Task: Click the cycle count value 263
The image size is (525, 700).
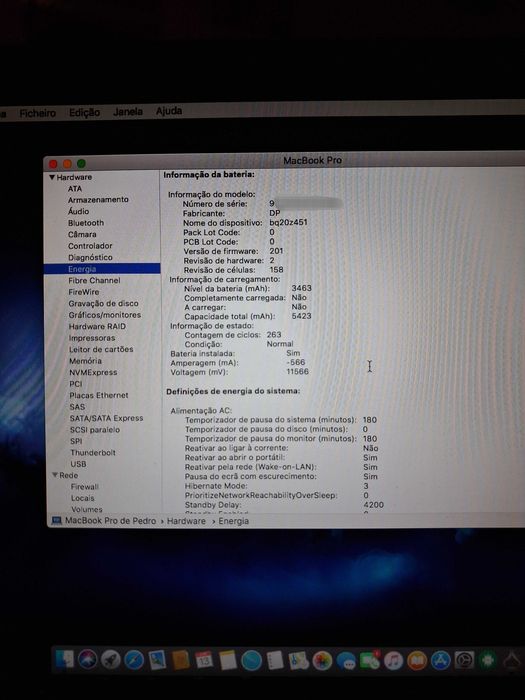Action: tap(274, 334)
